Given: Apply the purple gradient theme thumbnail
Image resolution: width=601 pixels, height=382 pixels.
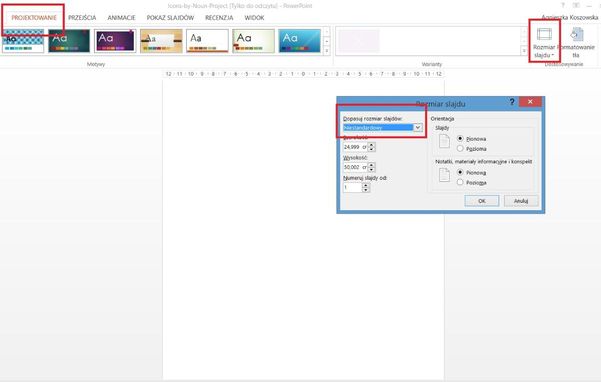Looking at the screenshot, I should (115, 41).
